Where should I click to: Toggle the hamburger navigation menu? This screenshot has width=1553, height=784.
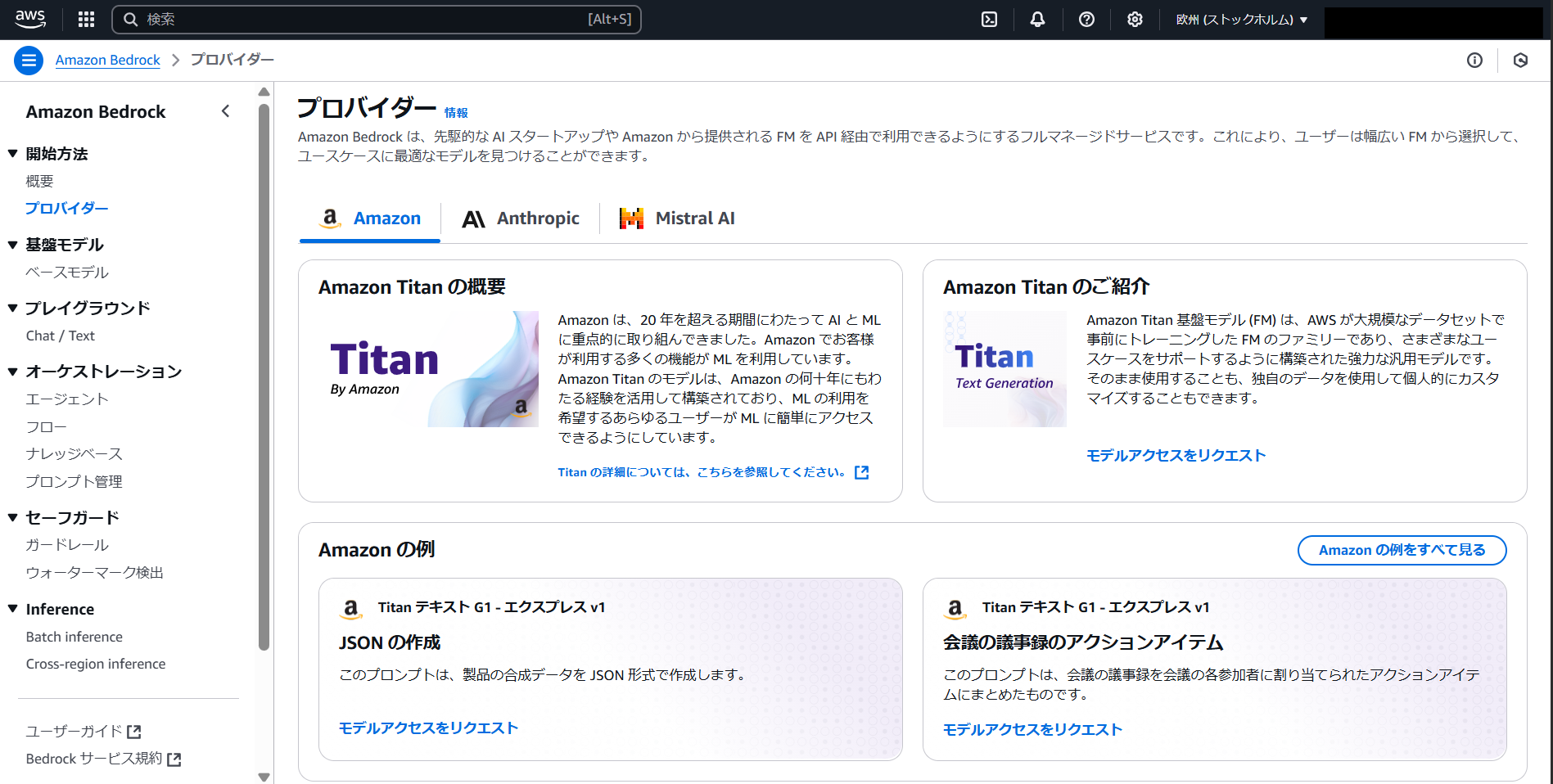pyautogui.click(x=29, y=60)
